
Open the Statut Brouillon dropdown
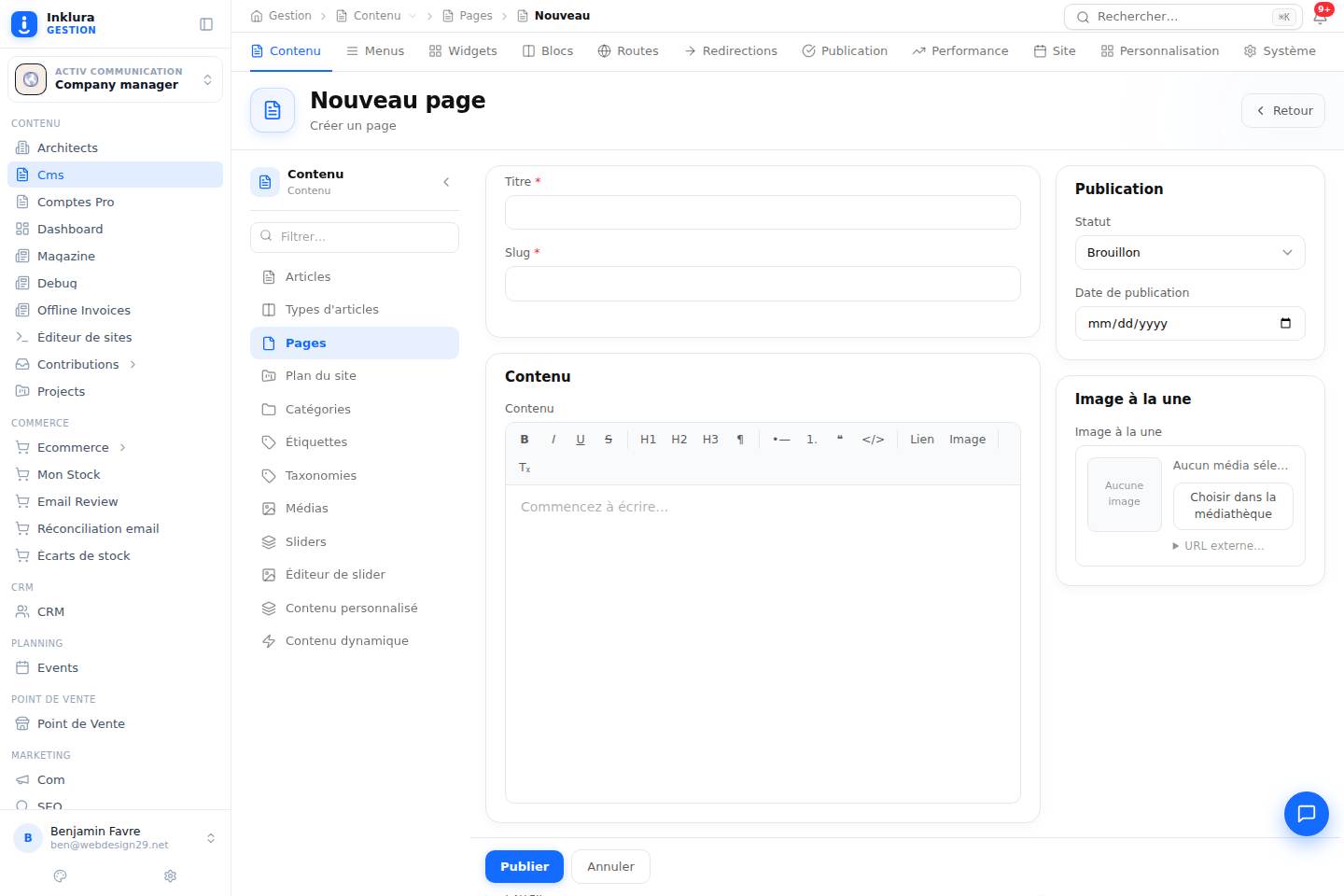pos(1190,252)
